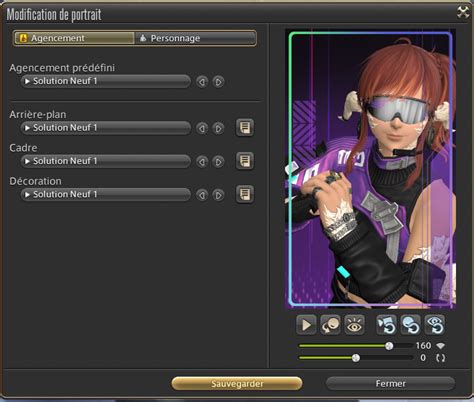Click the Sauvegarder button

[x=237, y=384]
